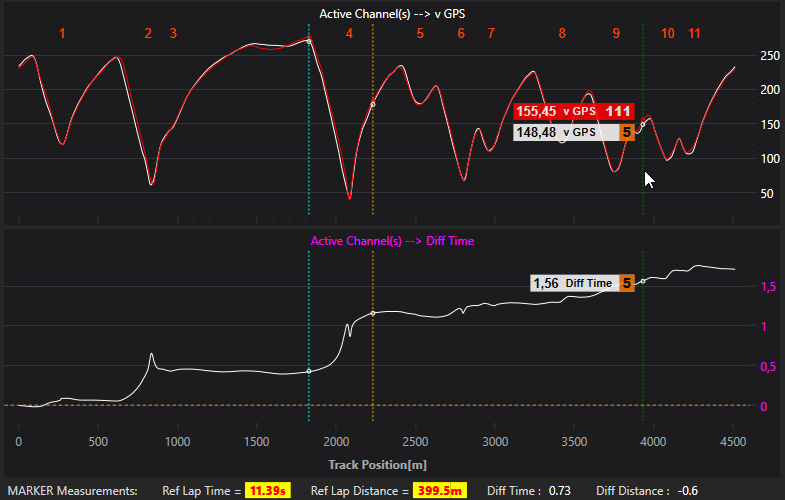Click corner number 8 above speed trace

[x=562, y=34]
